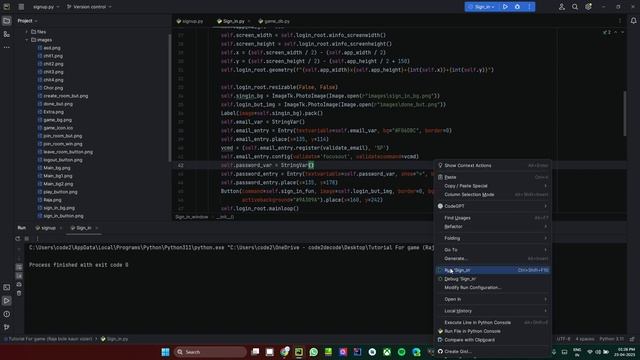Screen dimensions: 640x360
Task: Click the Sign_in_window breadcrumb below editor
Action: point(192,217)
